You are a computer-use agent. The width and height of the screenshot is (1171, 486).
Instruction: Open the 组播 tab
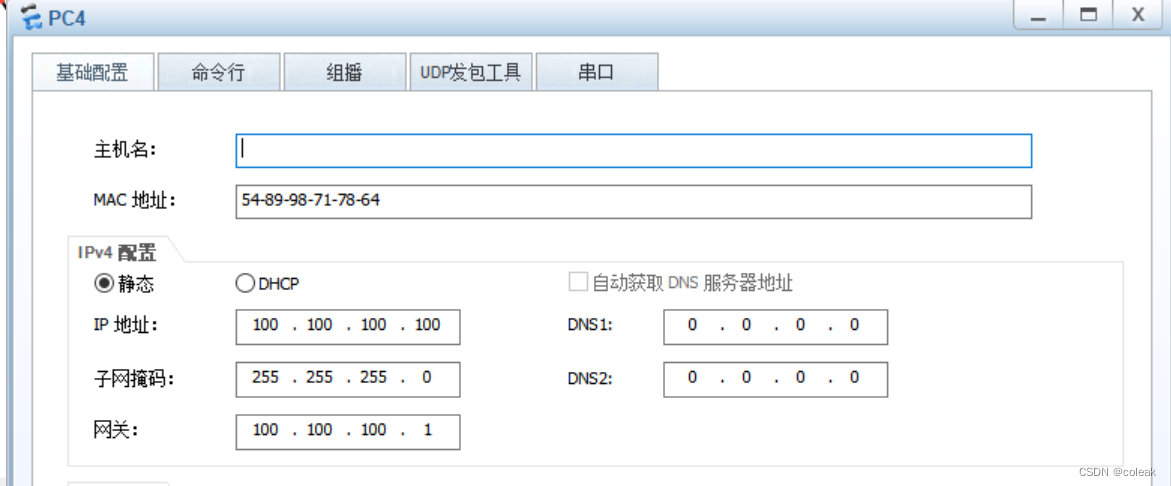pyautogui.click(x=344, y=72)
